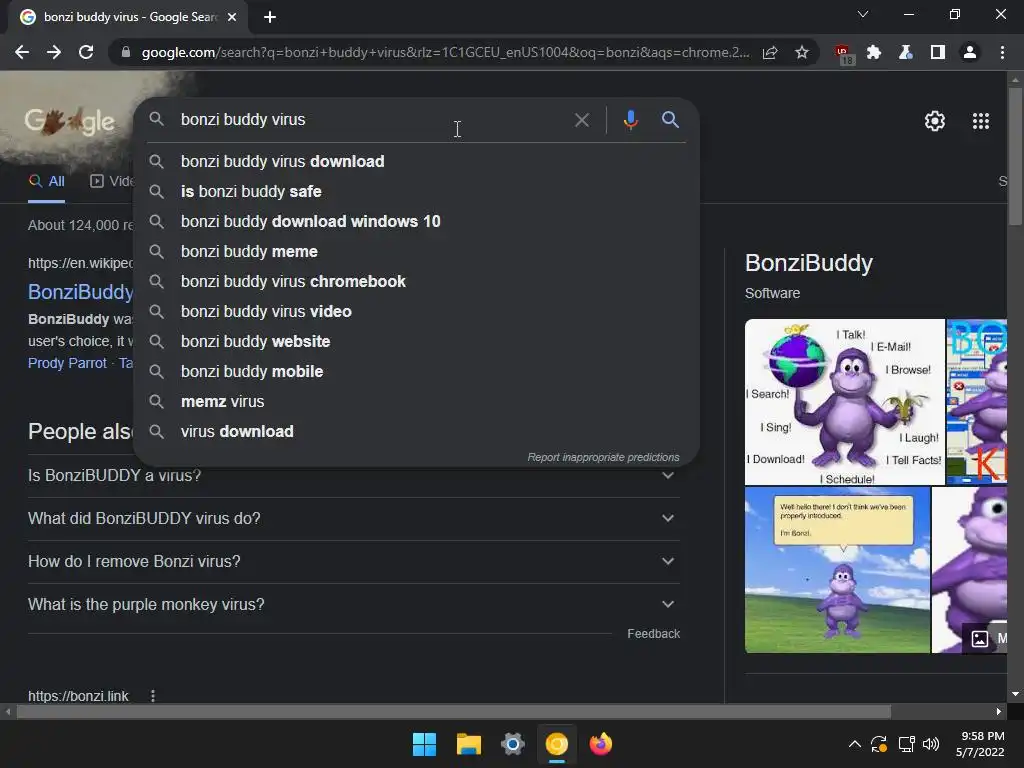
Task: Click the three-dot menu beside bonzi.link result
Action: 153,696
